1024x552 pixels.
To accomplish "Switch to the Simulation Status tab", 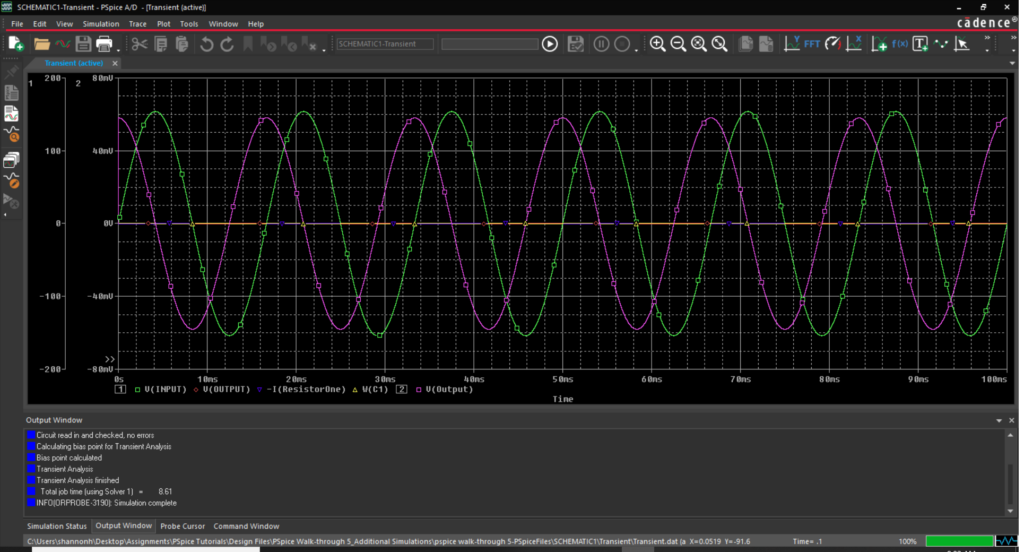I will pos(57,526).
